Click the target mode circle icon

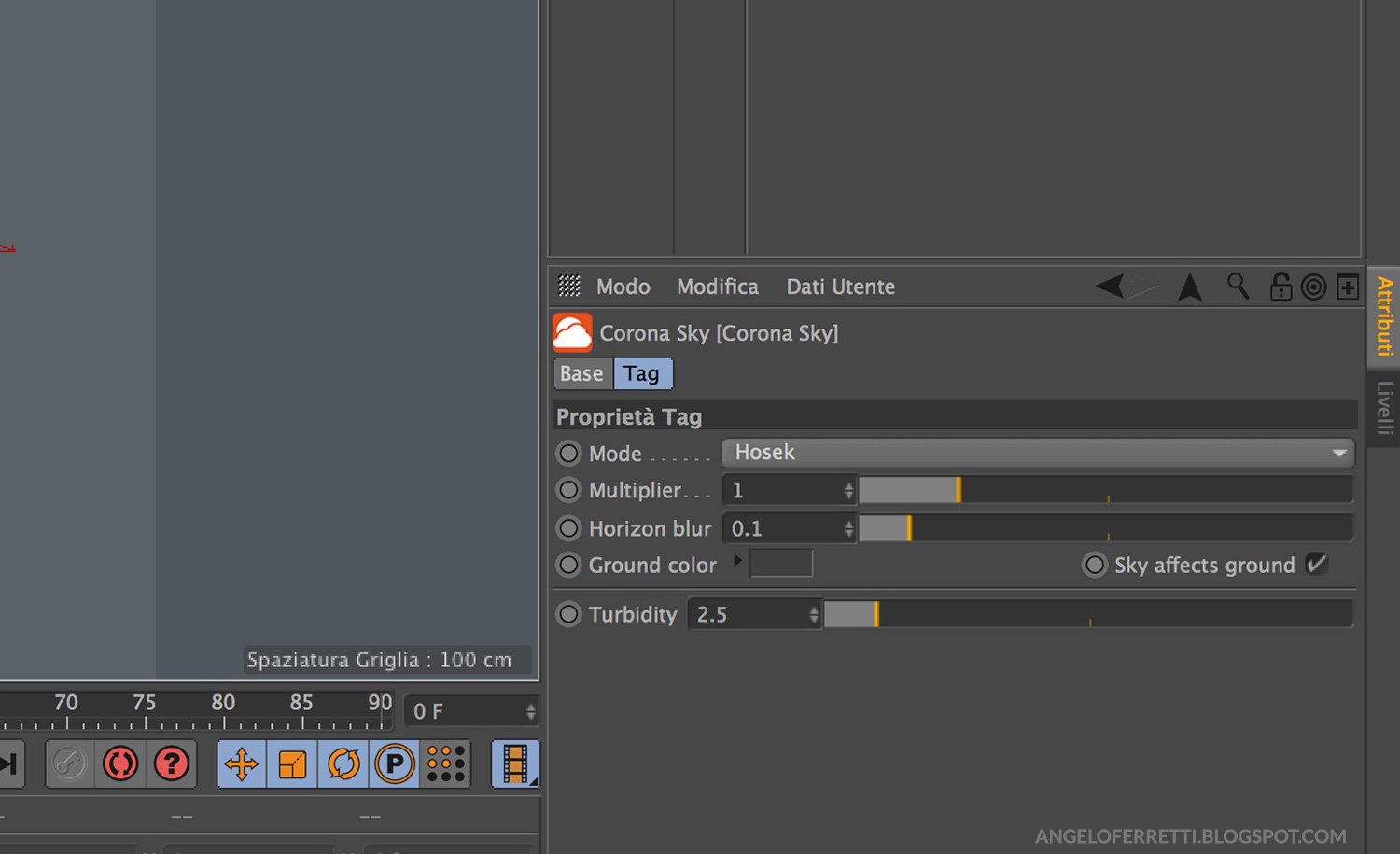tap(1313, 287)
